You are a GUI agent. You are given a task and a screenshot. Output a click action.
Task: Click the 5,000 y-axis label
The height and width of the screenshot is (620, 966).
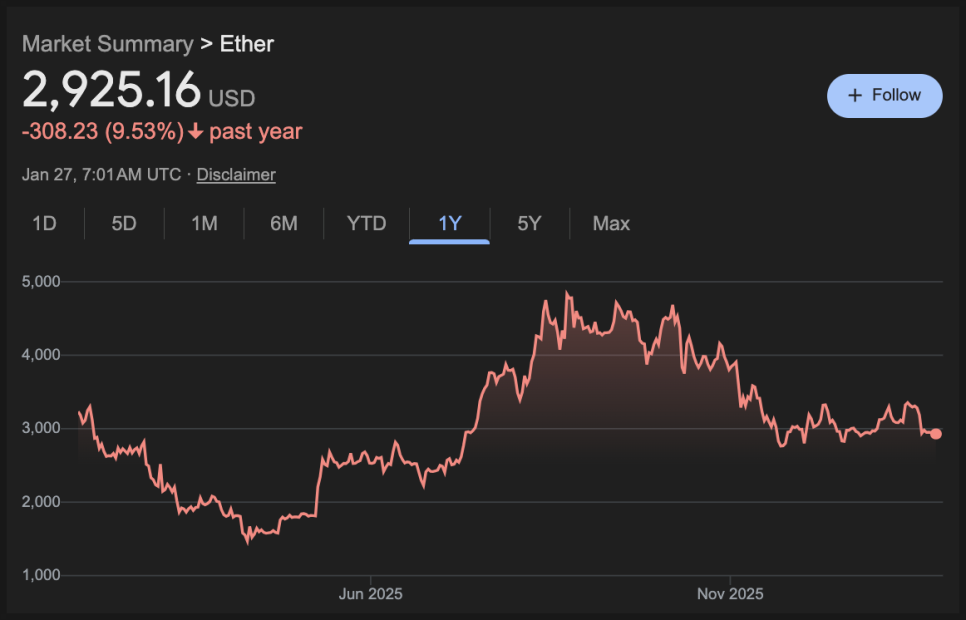pyautogui.click(x=41, y=282)
